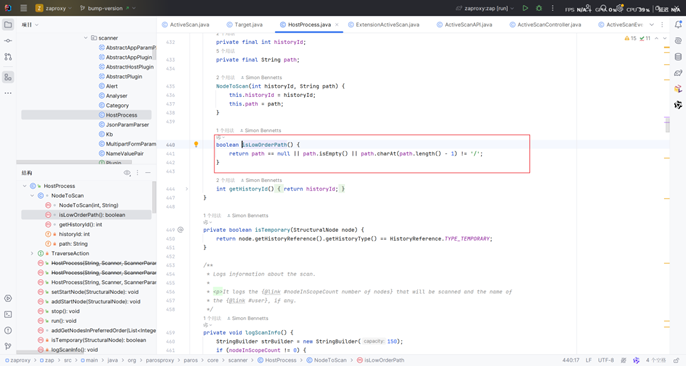Switch to ActiveScan.java tab

click(186, 24)
